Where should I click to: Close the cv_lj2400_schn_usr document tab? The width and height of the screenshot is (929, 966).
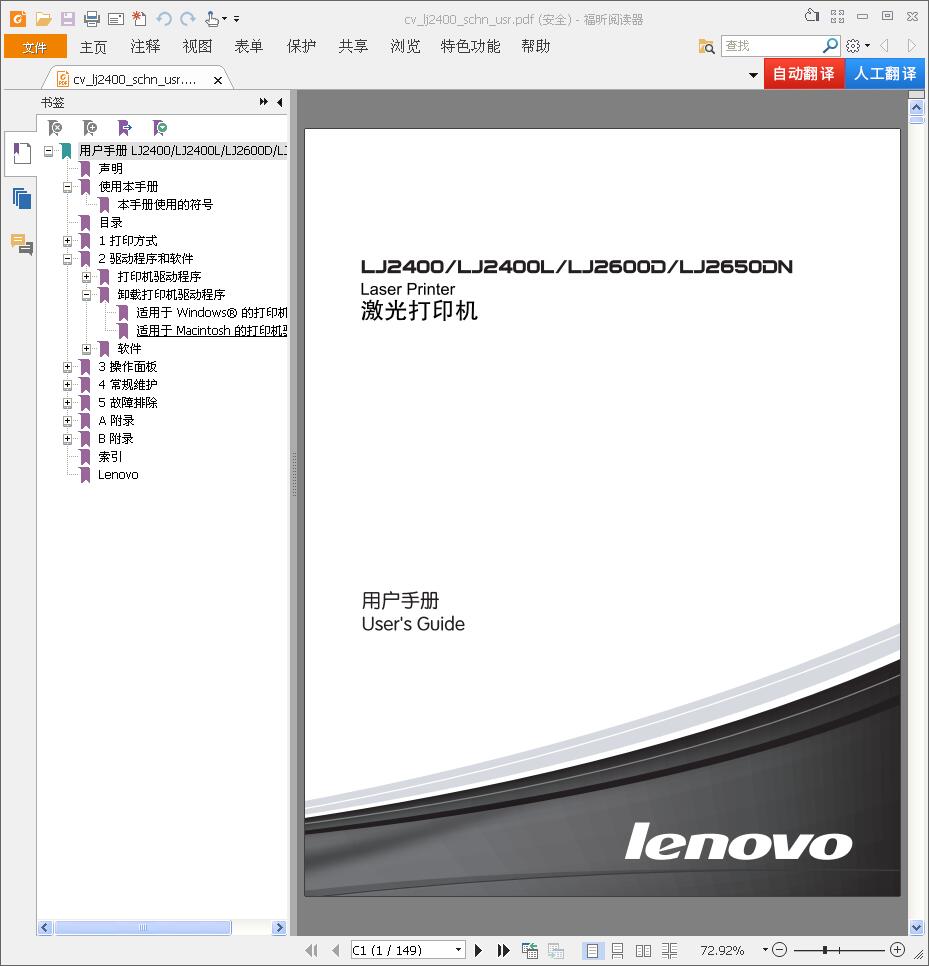click(x=217, y=80)
